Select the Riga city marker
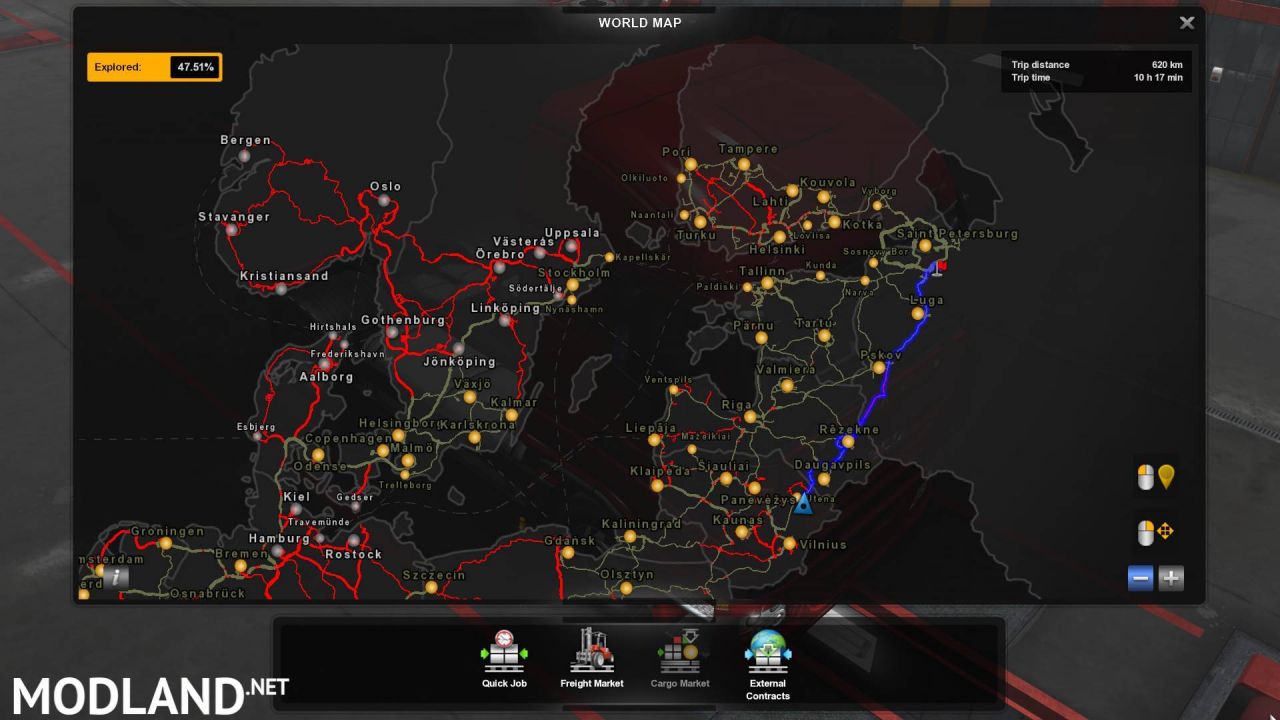The width and height of the screenshot is (1280, 720). click(750, 417)
